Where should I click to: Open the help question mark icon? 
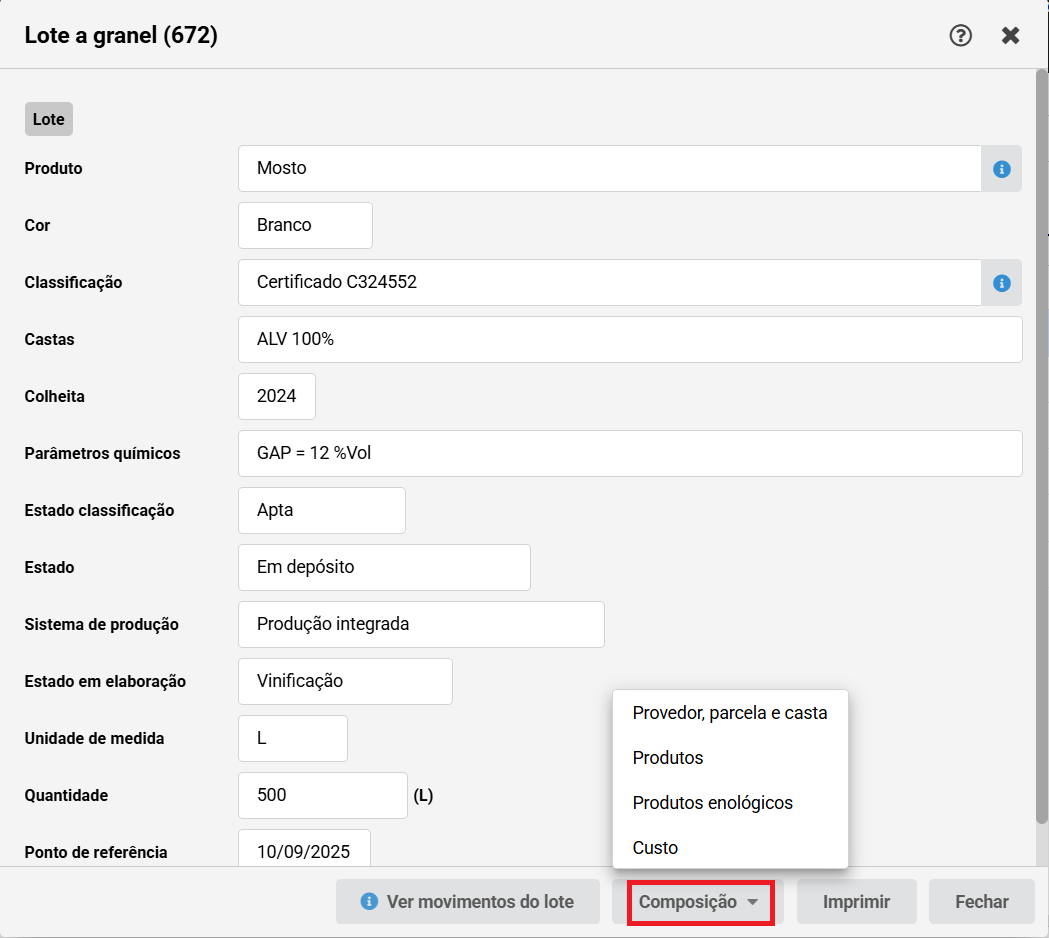(960, 35)
